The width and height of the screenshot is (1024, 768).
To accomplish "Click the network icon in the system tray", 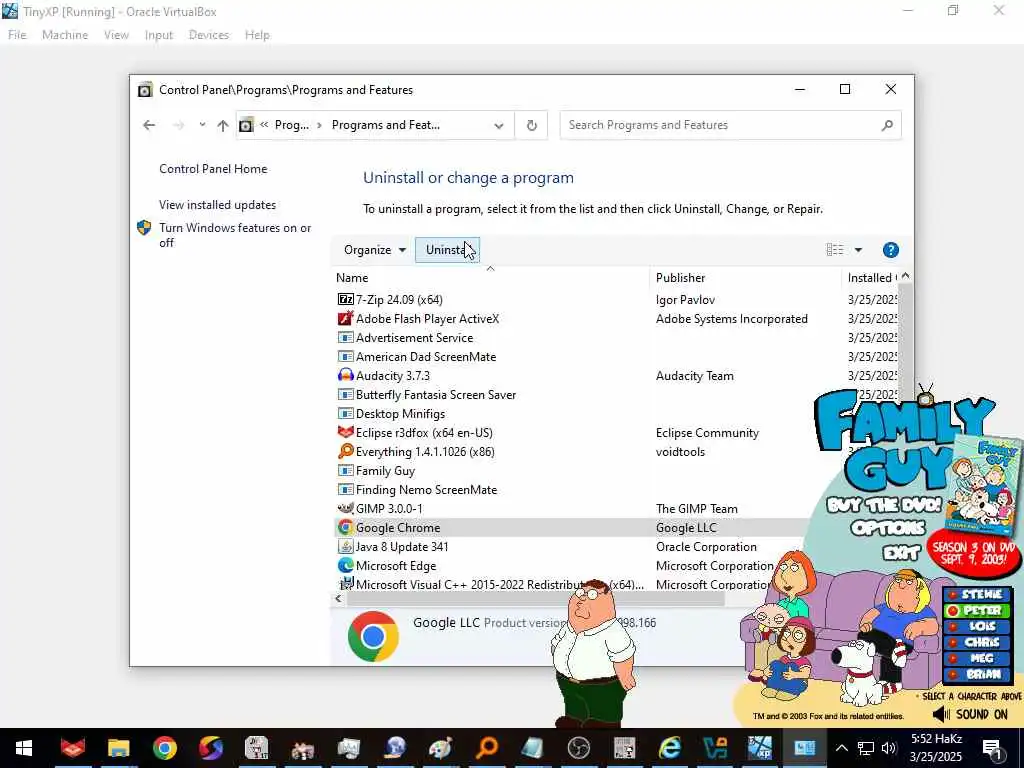I will pos(866,748).
